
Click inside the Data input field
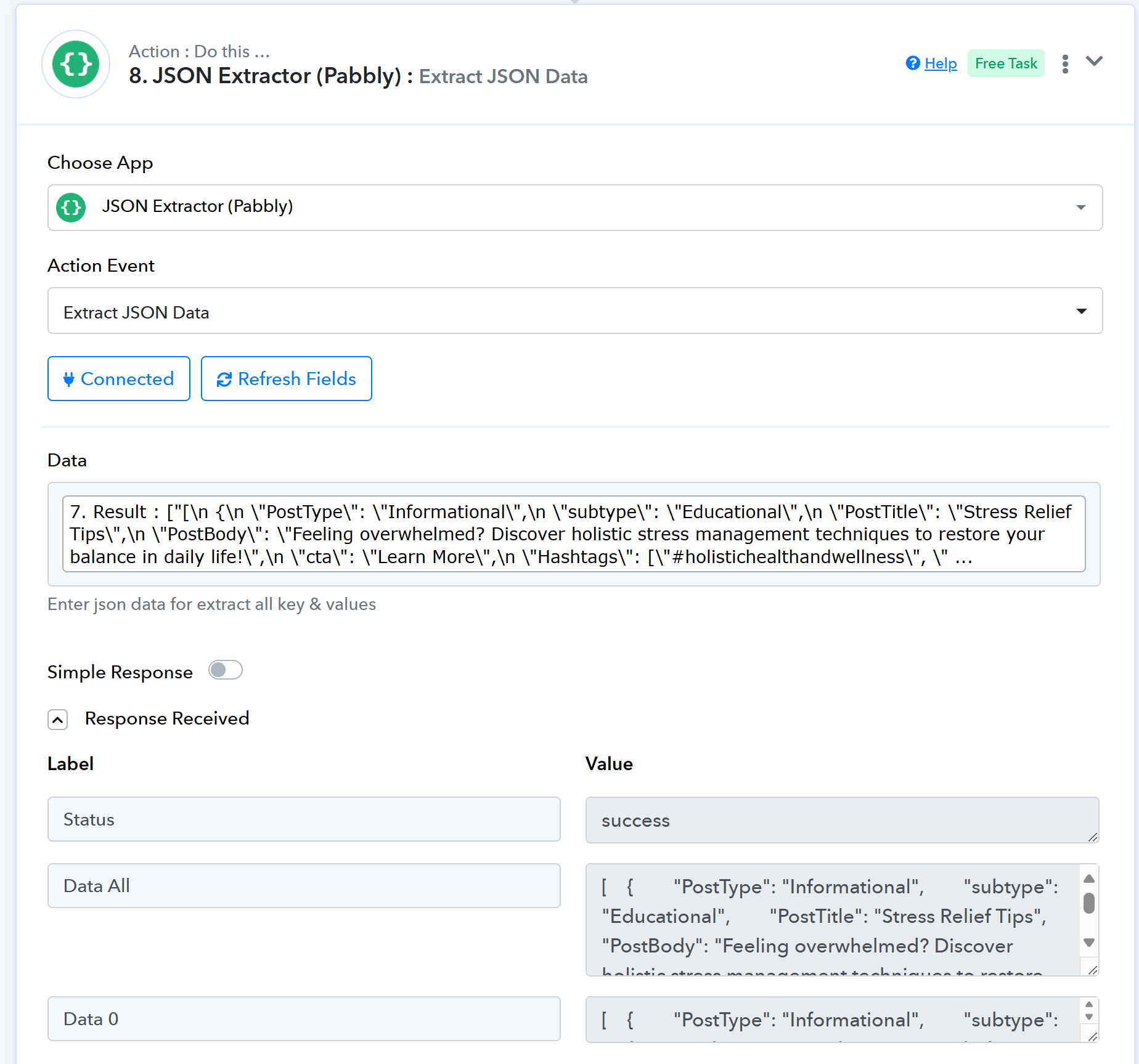tap(574, 534)
